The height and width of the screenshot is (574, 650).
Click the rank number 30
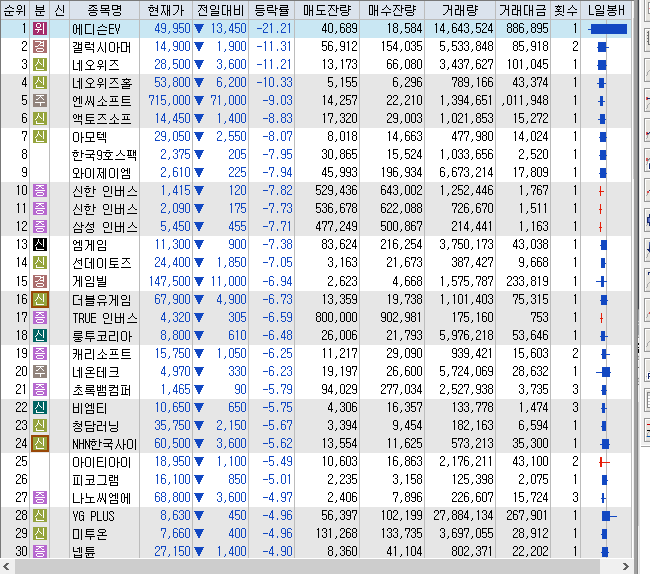pos(21,551)
